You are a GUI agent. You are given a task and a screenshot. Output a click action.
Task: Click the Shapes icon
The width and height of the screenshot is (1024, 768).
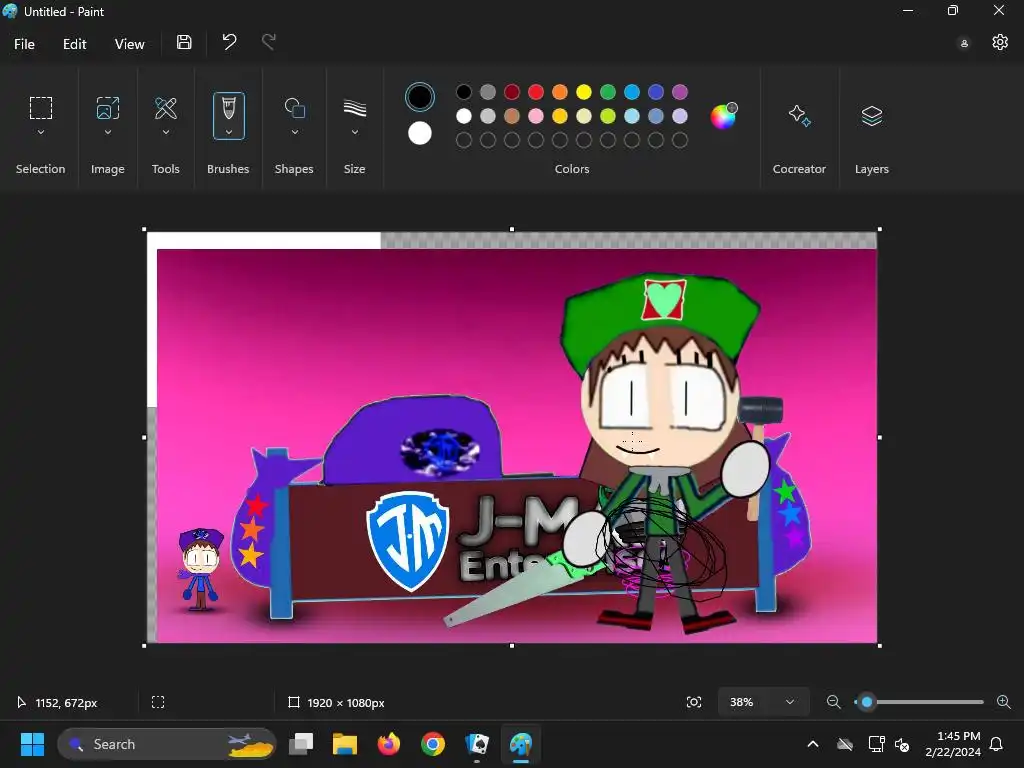tap(295, 108)
